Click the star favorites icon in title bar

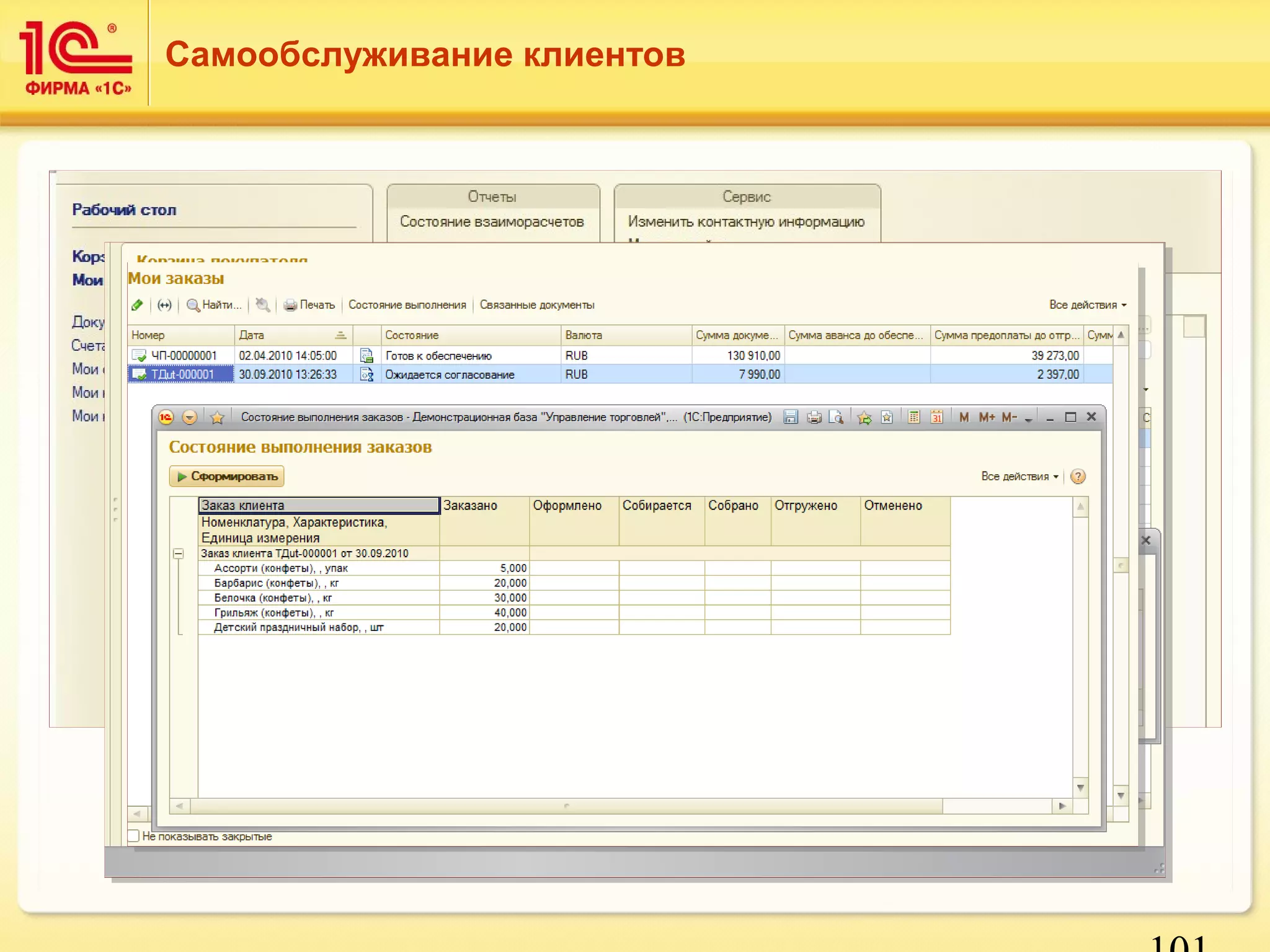pyautogui.click(x=217, y=417)
